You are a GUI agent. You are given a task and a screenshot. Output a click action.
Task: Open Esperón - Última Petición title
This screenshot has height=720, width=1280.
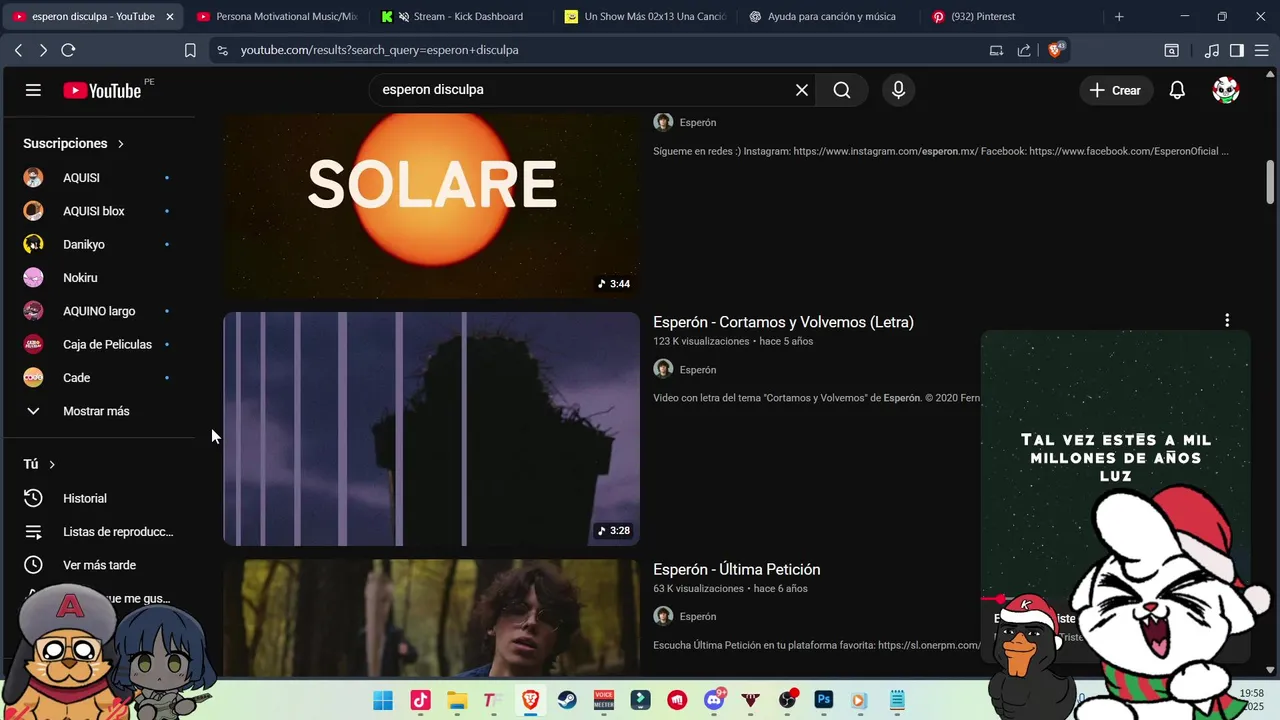point(737,569)
